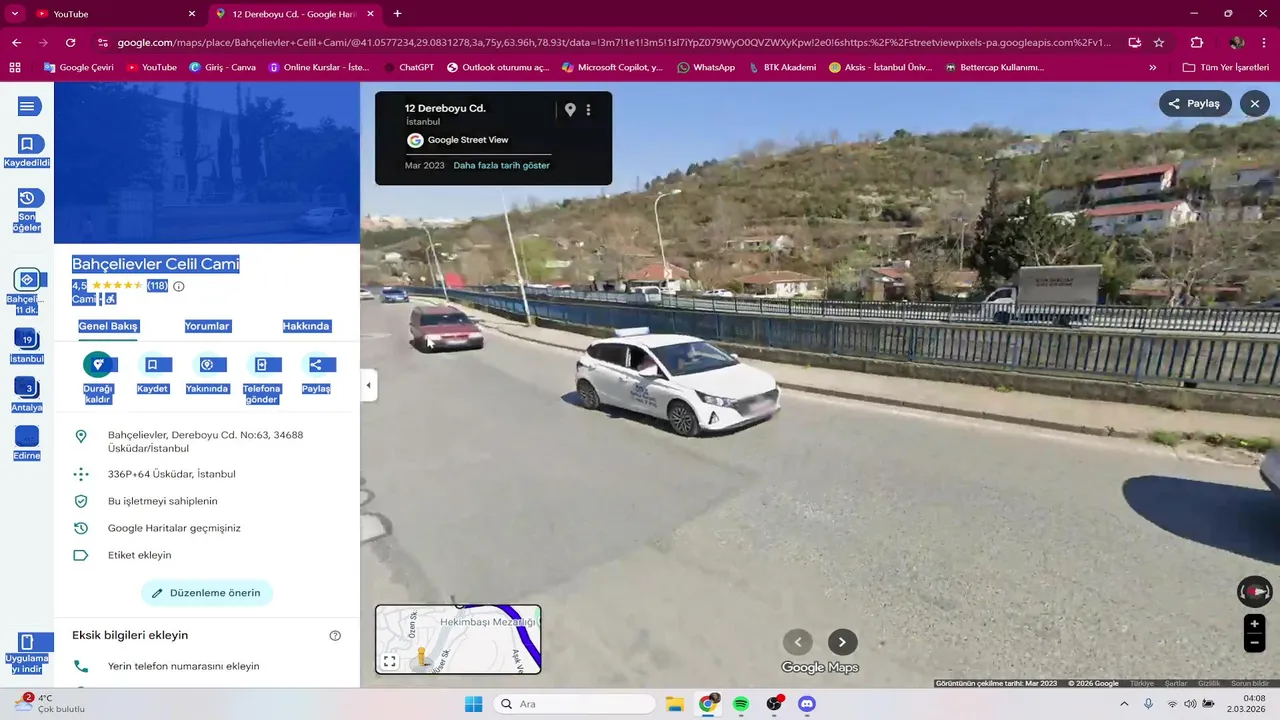Close the Street View with X button
1280x720 pixels.
(1255, 103)
